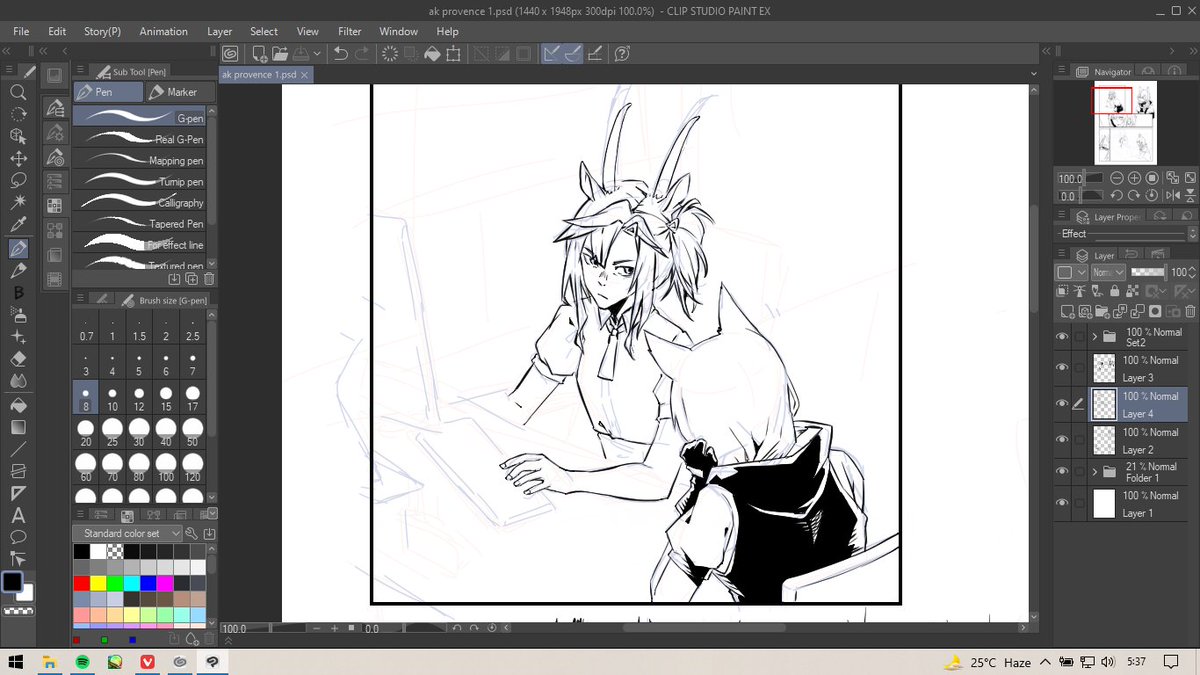Open the Filter menu
Screen dimensions: 1200x675
350,32
